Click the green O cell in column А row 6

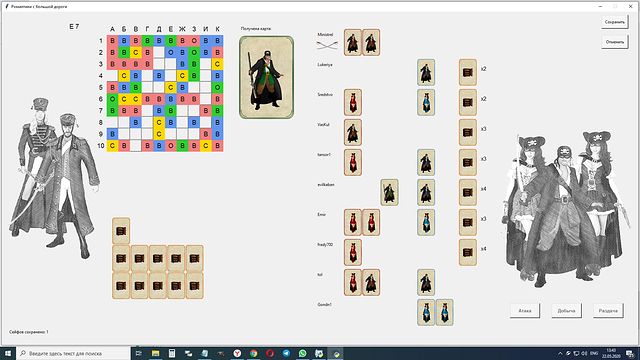coord(112,99)
